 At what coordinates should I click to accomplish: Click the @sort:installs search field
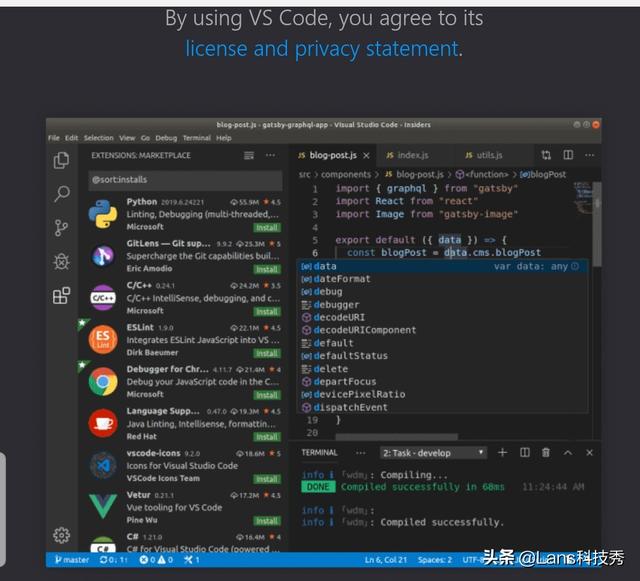[185, 180]
